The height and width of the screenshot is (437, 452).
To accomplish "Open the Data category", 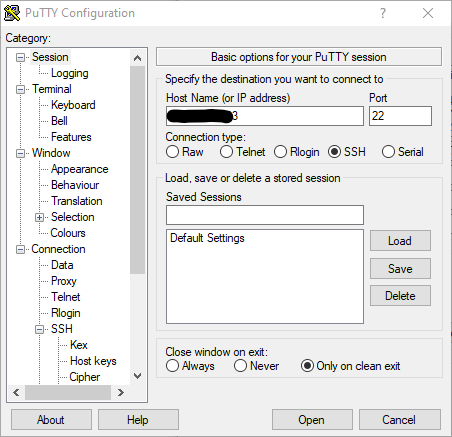I will [x=62, y=265].
